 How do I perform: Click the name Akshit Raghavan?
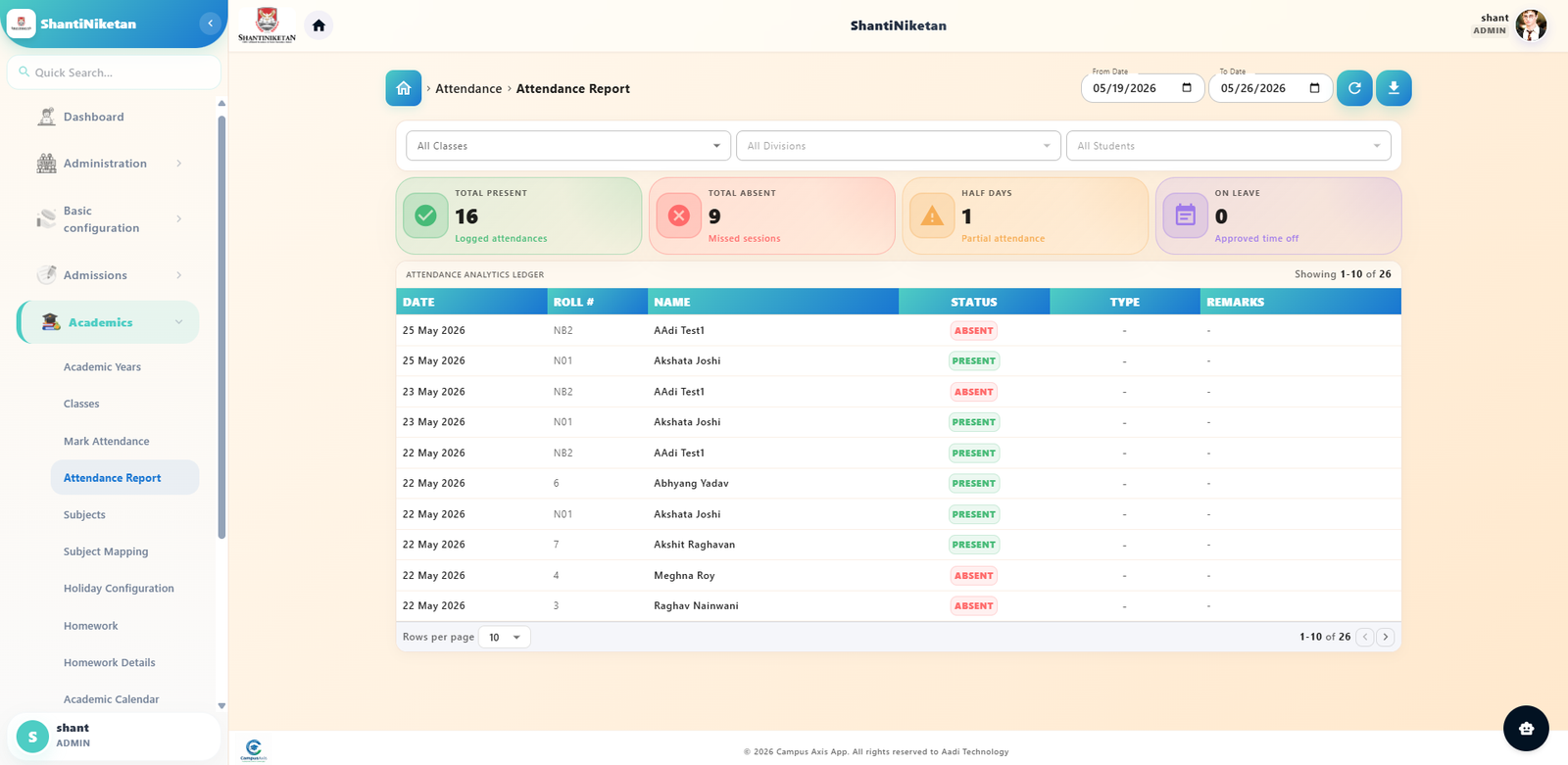[694, 545]
